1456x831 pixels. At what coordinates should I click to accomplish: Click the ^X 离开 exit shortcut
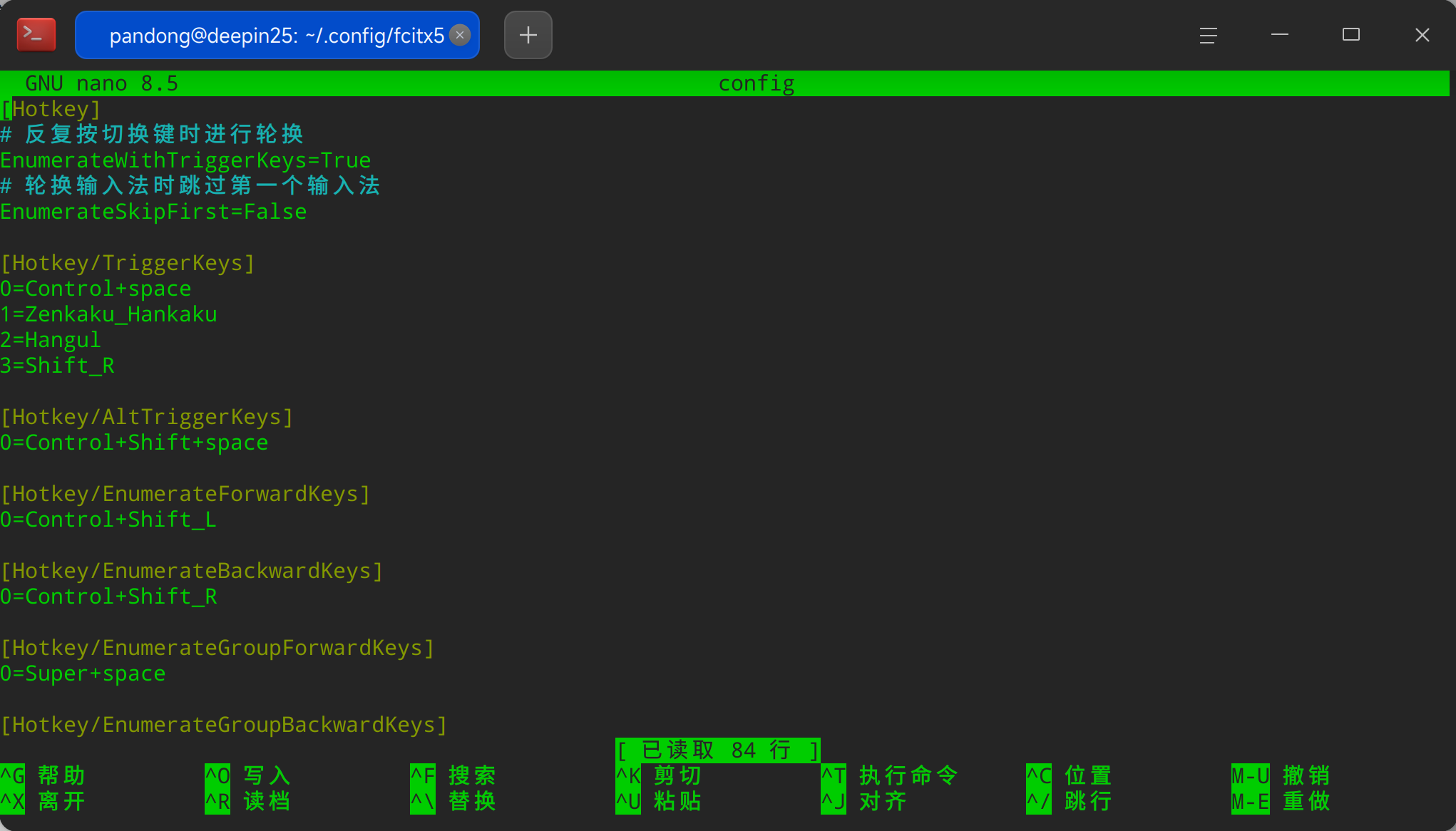click(x=43, y=801)
